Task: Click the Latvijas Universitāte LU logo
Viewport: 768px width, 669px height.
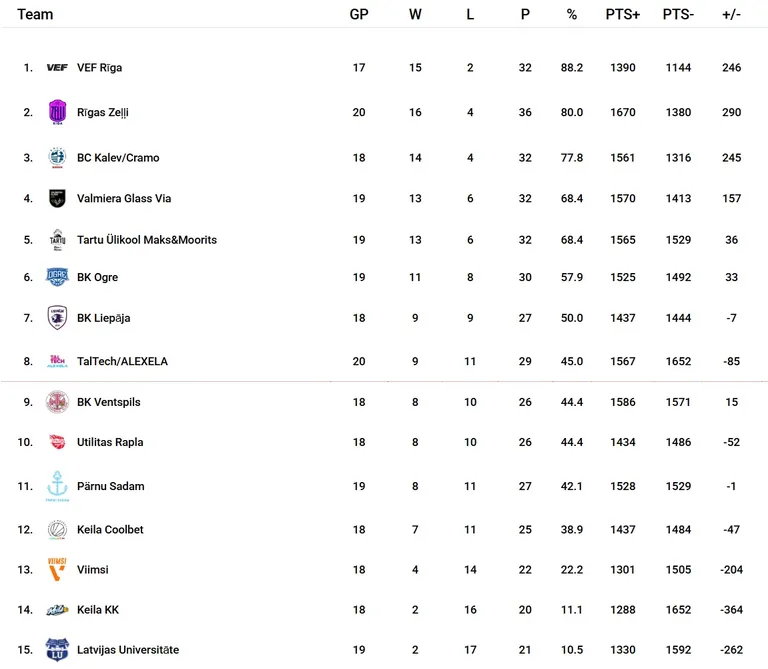Action: coord(57,650)
